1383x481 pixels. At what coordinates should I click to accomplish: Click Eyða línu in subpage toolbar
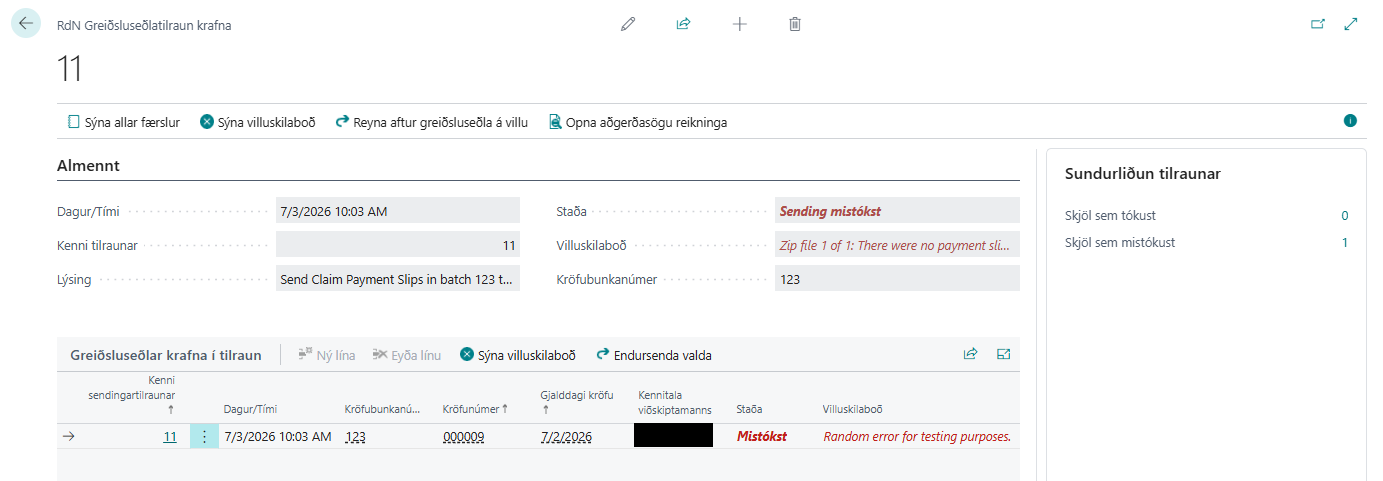(x=407, y=355)
